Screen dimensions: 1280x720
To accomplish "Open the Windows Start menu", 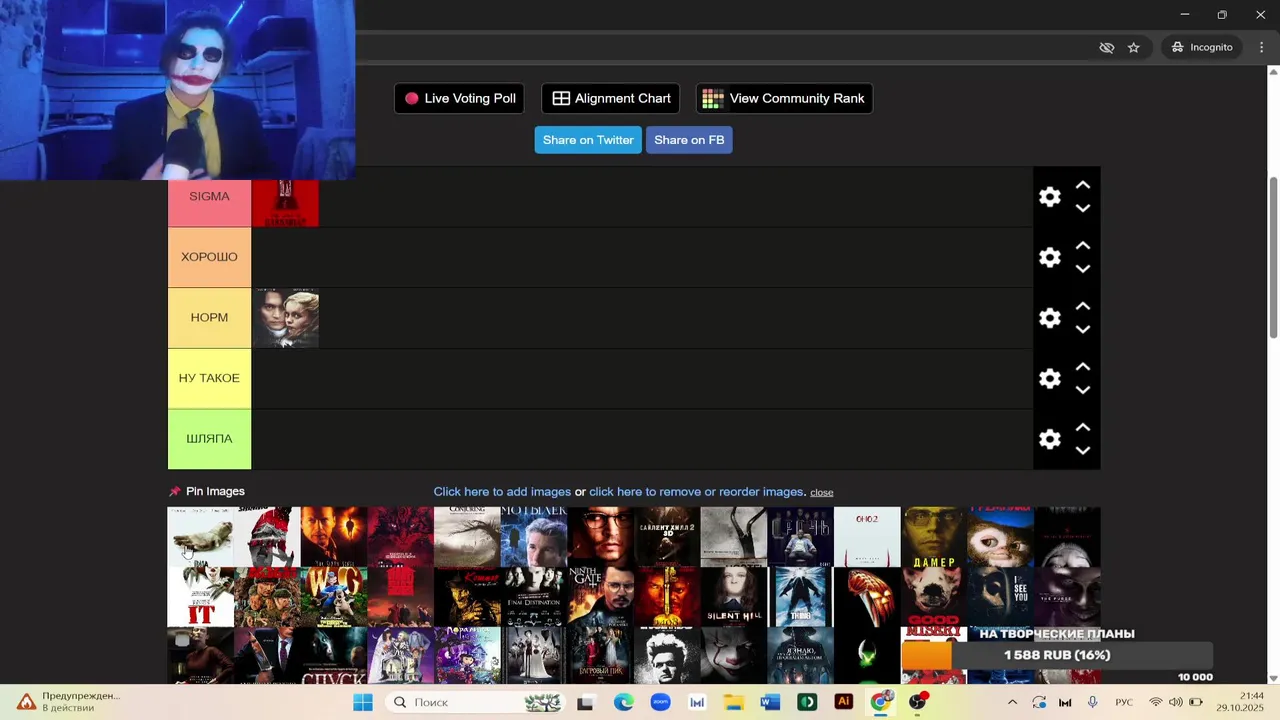I will pos(362,702).
